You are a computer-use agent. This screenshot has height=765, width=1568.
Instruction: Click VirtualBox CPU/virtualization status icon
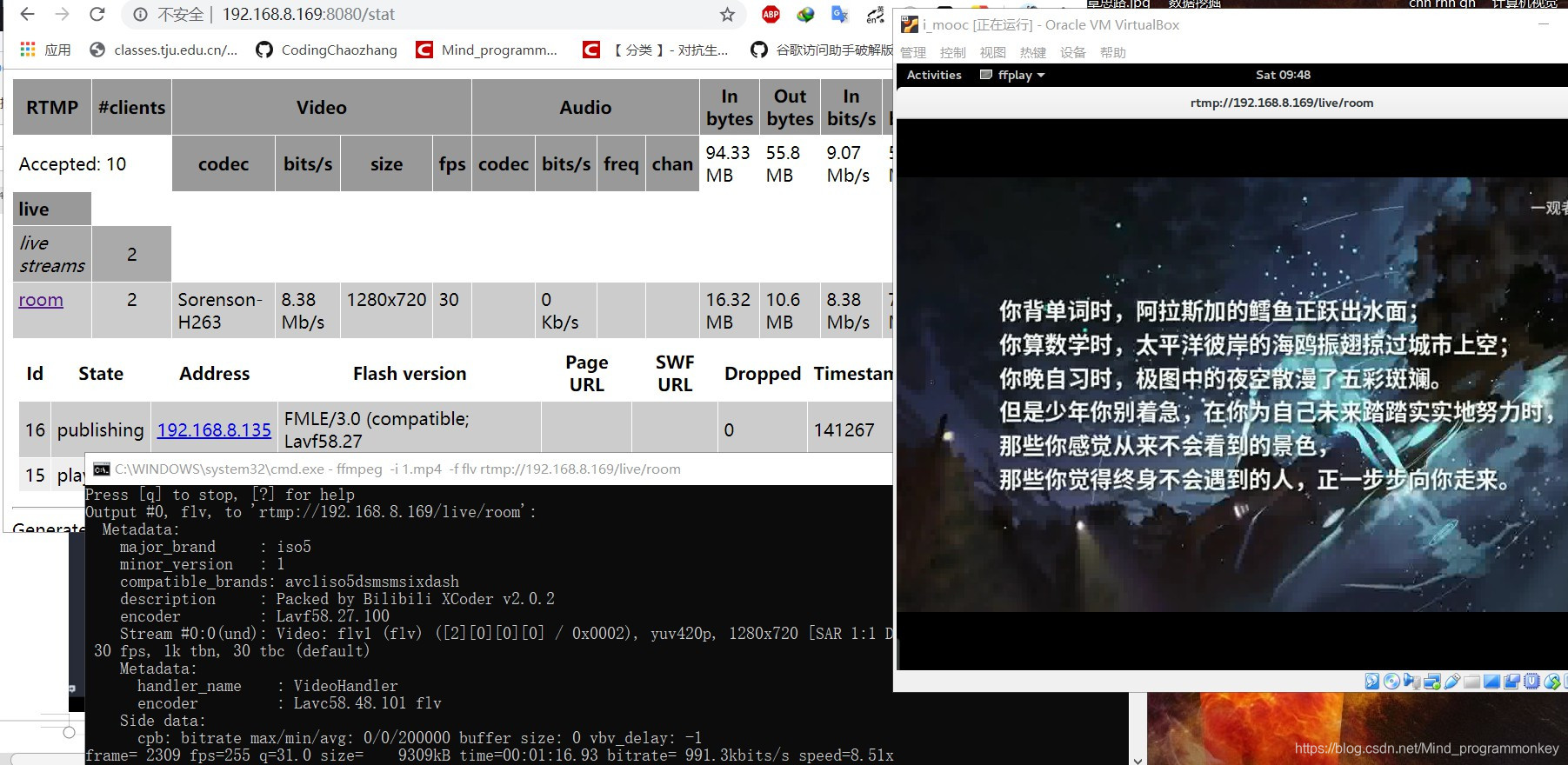(1531, 682)
